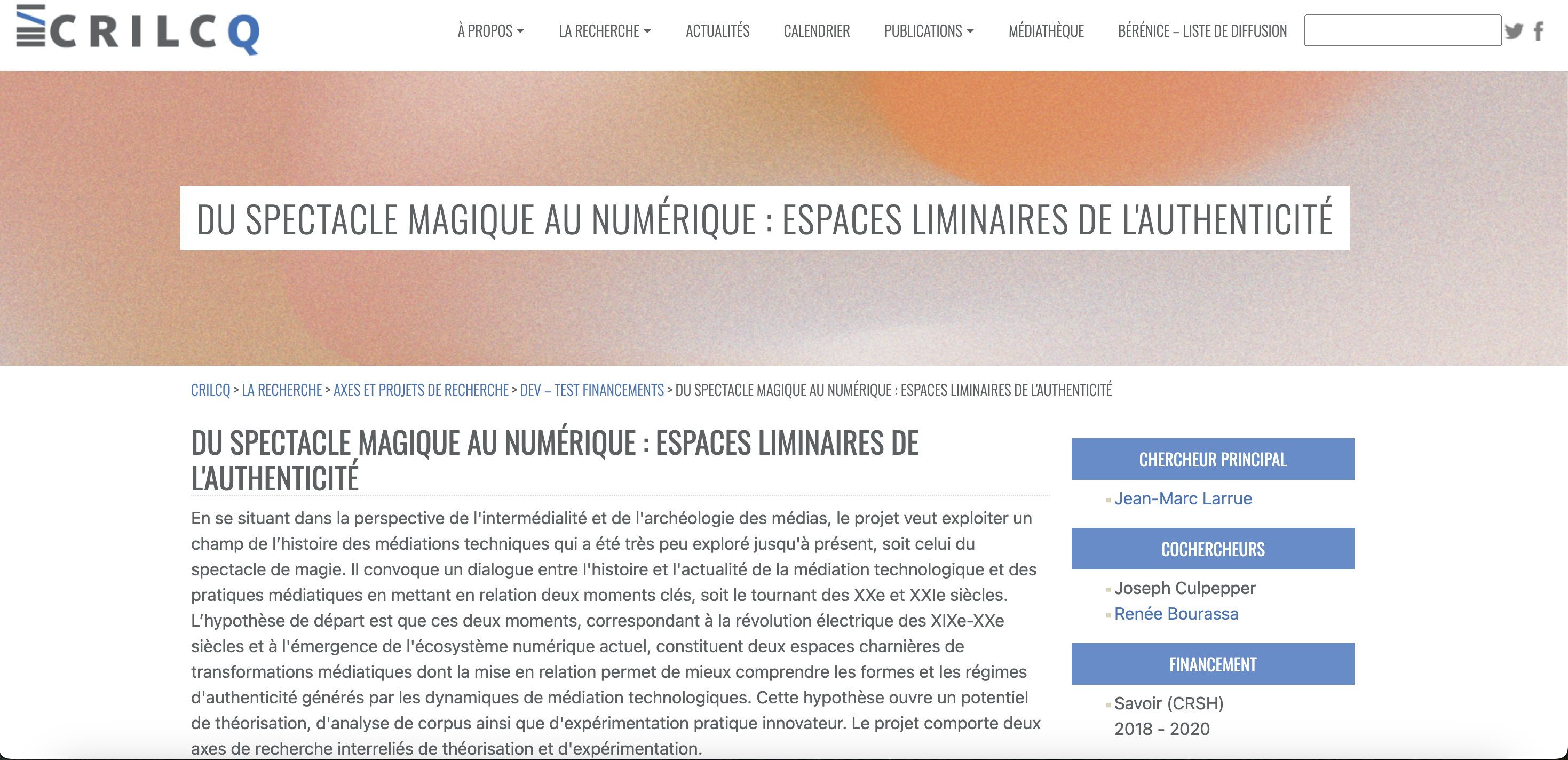This screenshot has width=1568, height=760.
Task: Select MÉDIATHÈQUE in the top navigation
Action: (1046, 31)
